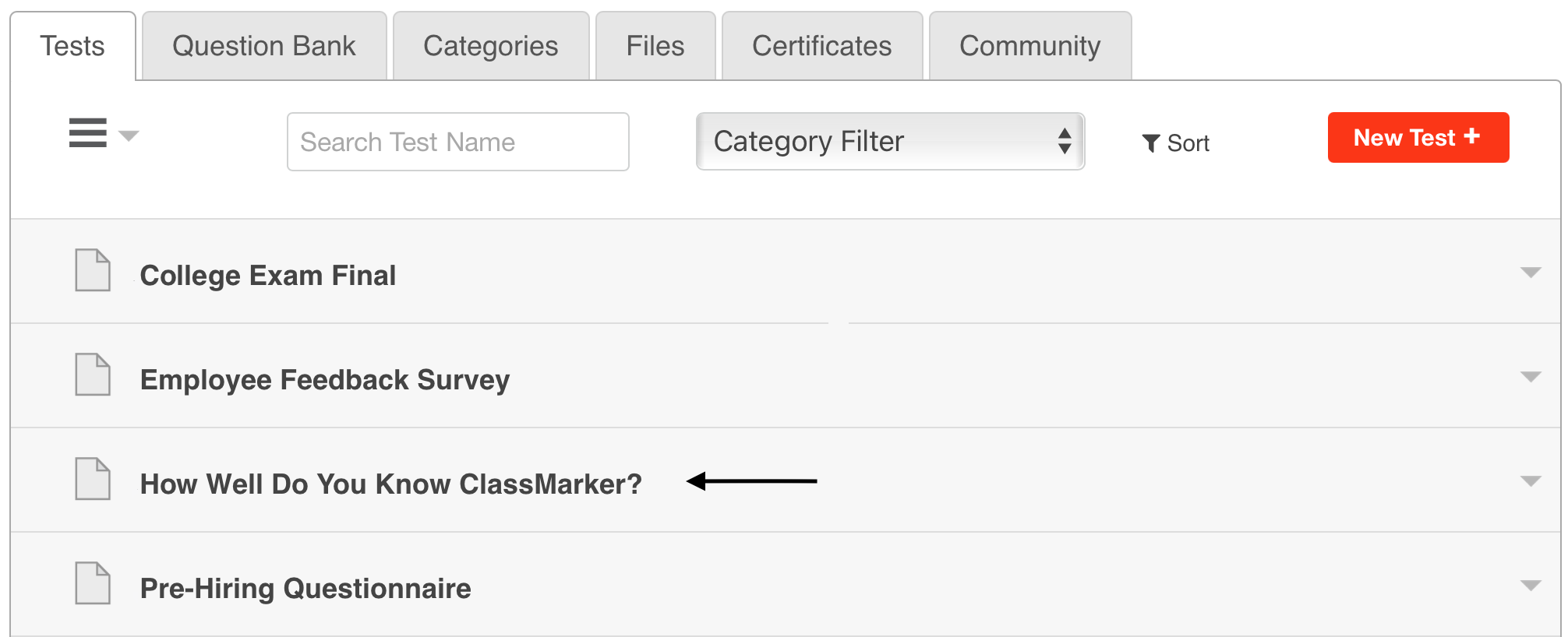The image size is (1568, 637).
Task: Open the Pre-Hiring Questionnaire test
Action: click(x=305, y=589)
